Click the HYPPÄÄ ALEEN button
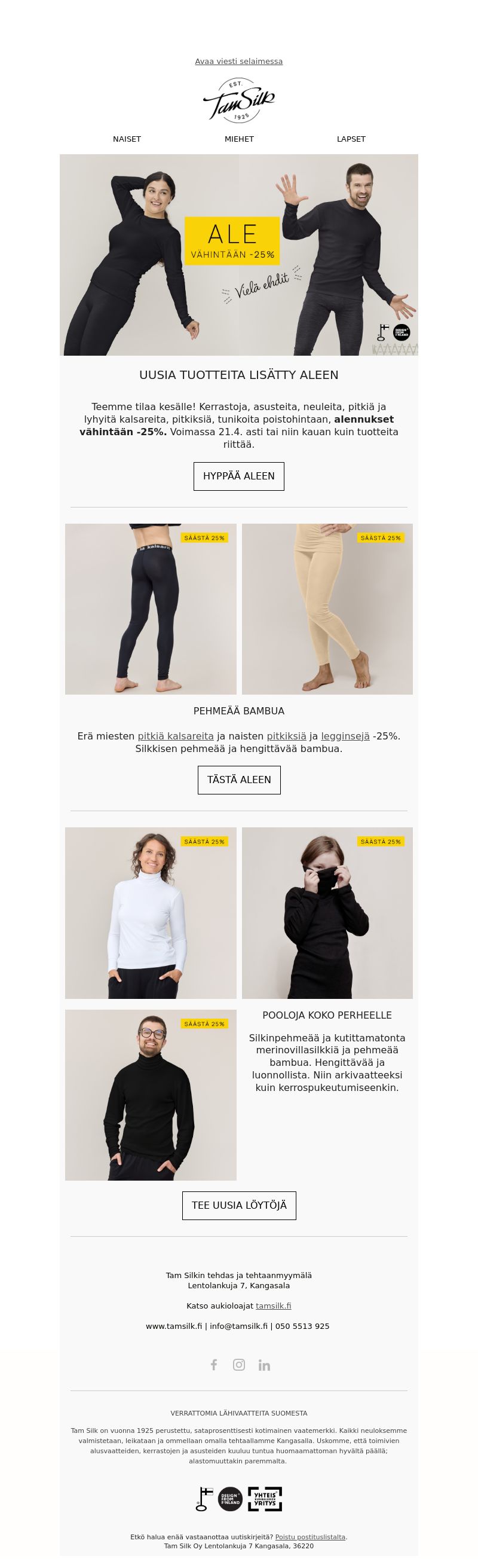 point(239,476)
